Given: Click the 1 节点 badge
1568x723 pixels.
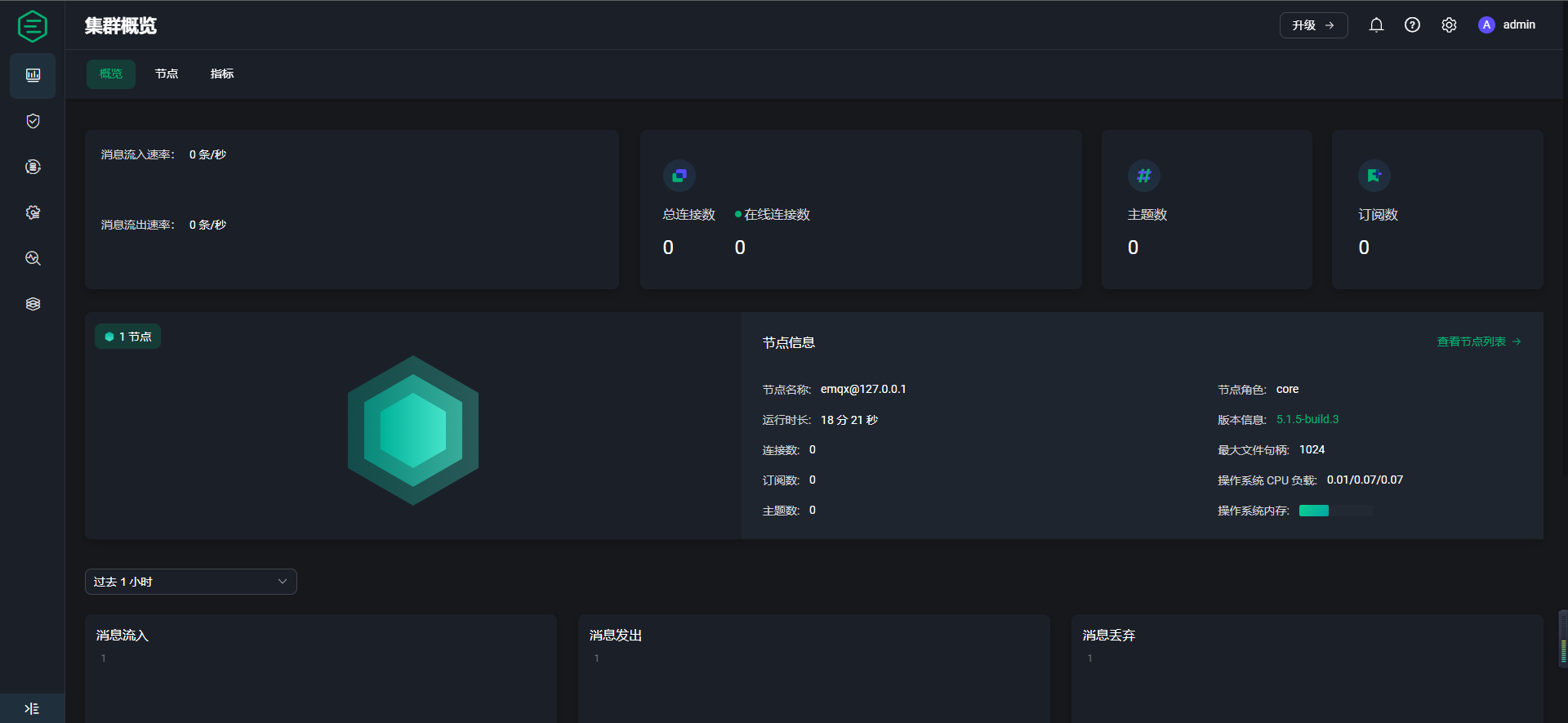Looking at the screenshot, I should point(128,337).
